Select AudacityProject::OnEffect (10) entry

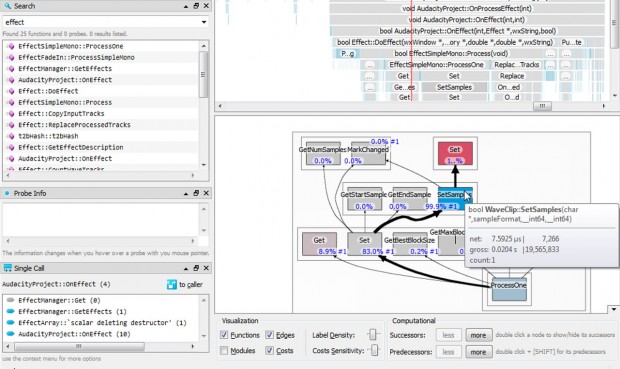tap(74, 334)
